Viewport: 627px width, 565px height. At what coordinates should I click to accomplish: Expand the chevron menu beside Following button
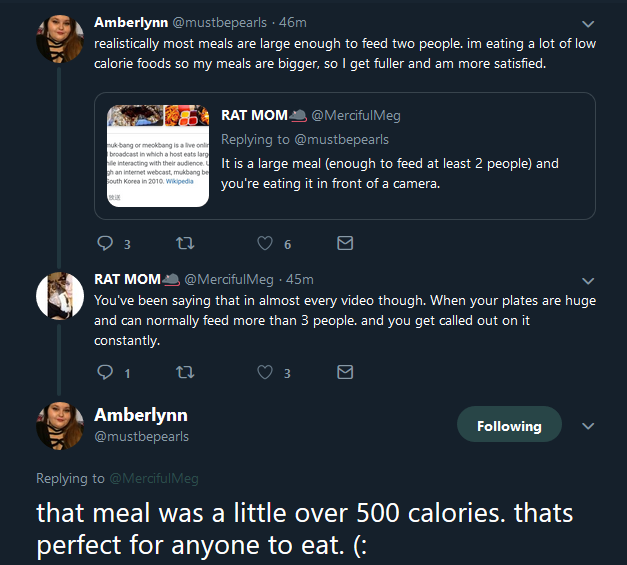(588, 426)
